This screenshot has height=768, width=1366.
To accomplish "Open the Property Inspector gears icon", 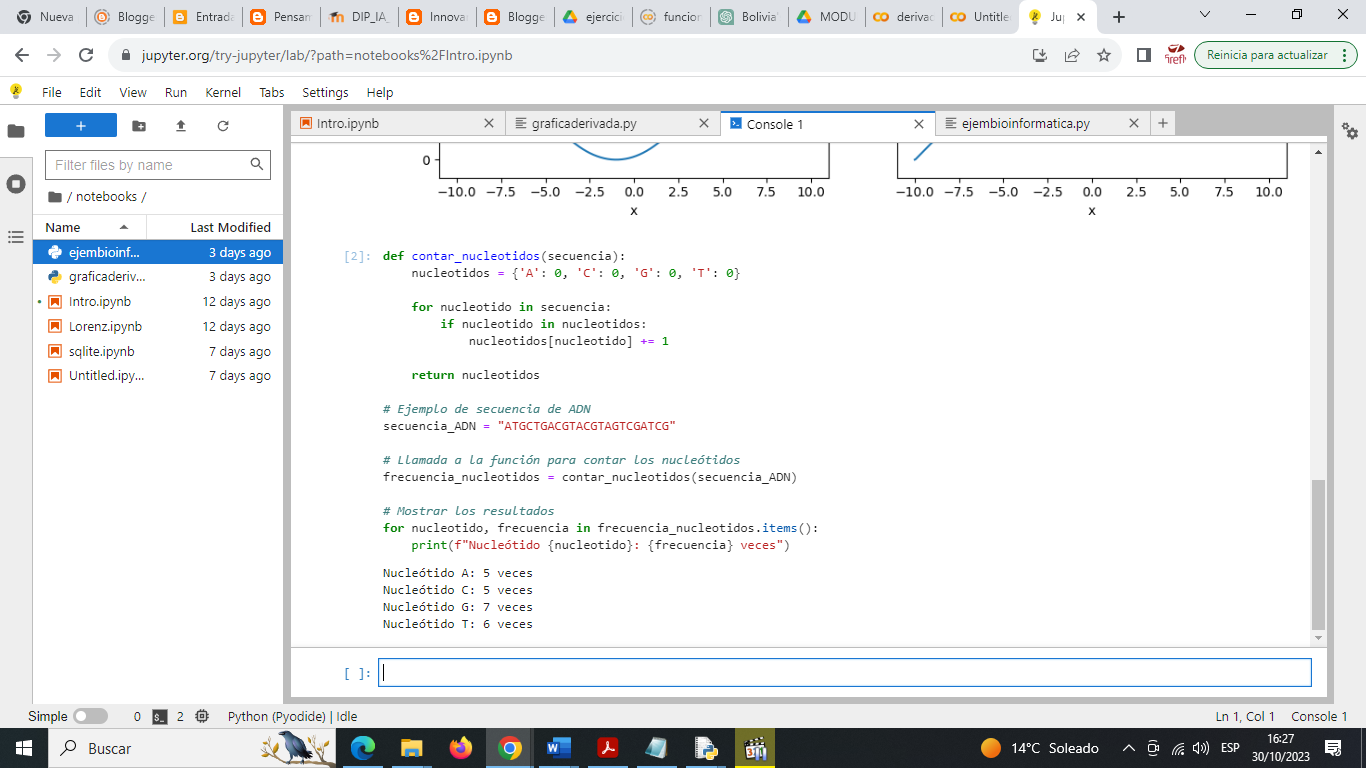I will click(x=1350, y=131).
